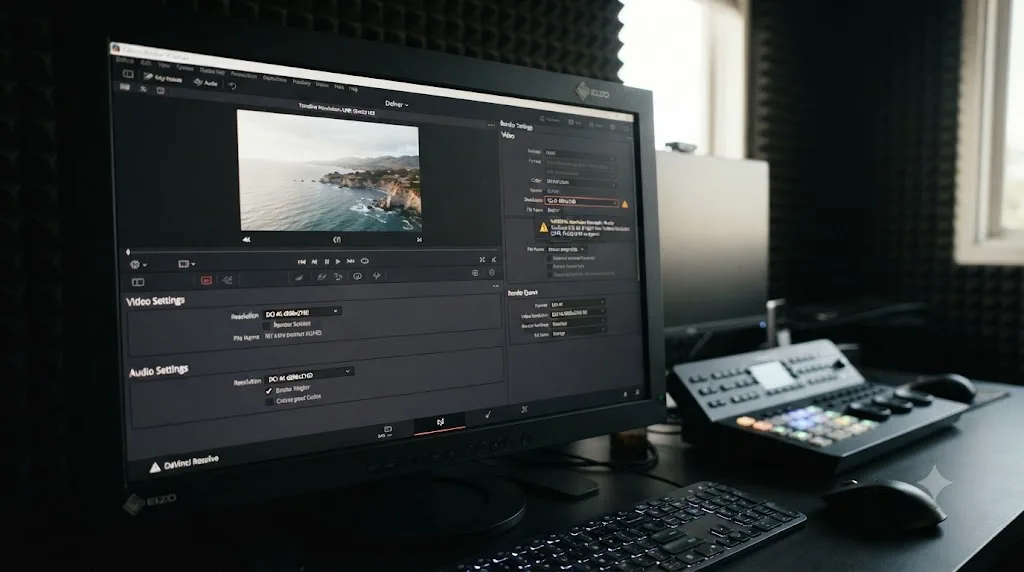Open the Video Settings Resolution dropdown

click(301, 312)
